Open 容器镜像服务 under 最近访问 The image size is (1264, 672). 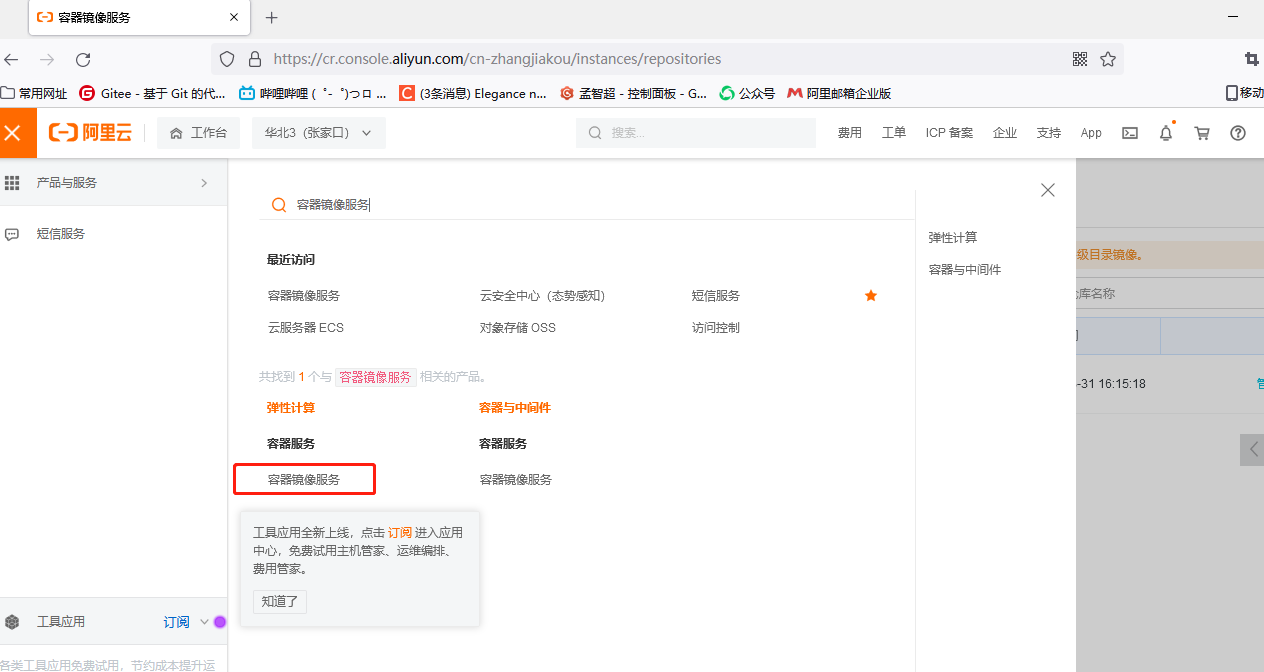coord(304,296)
